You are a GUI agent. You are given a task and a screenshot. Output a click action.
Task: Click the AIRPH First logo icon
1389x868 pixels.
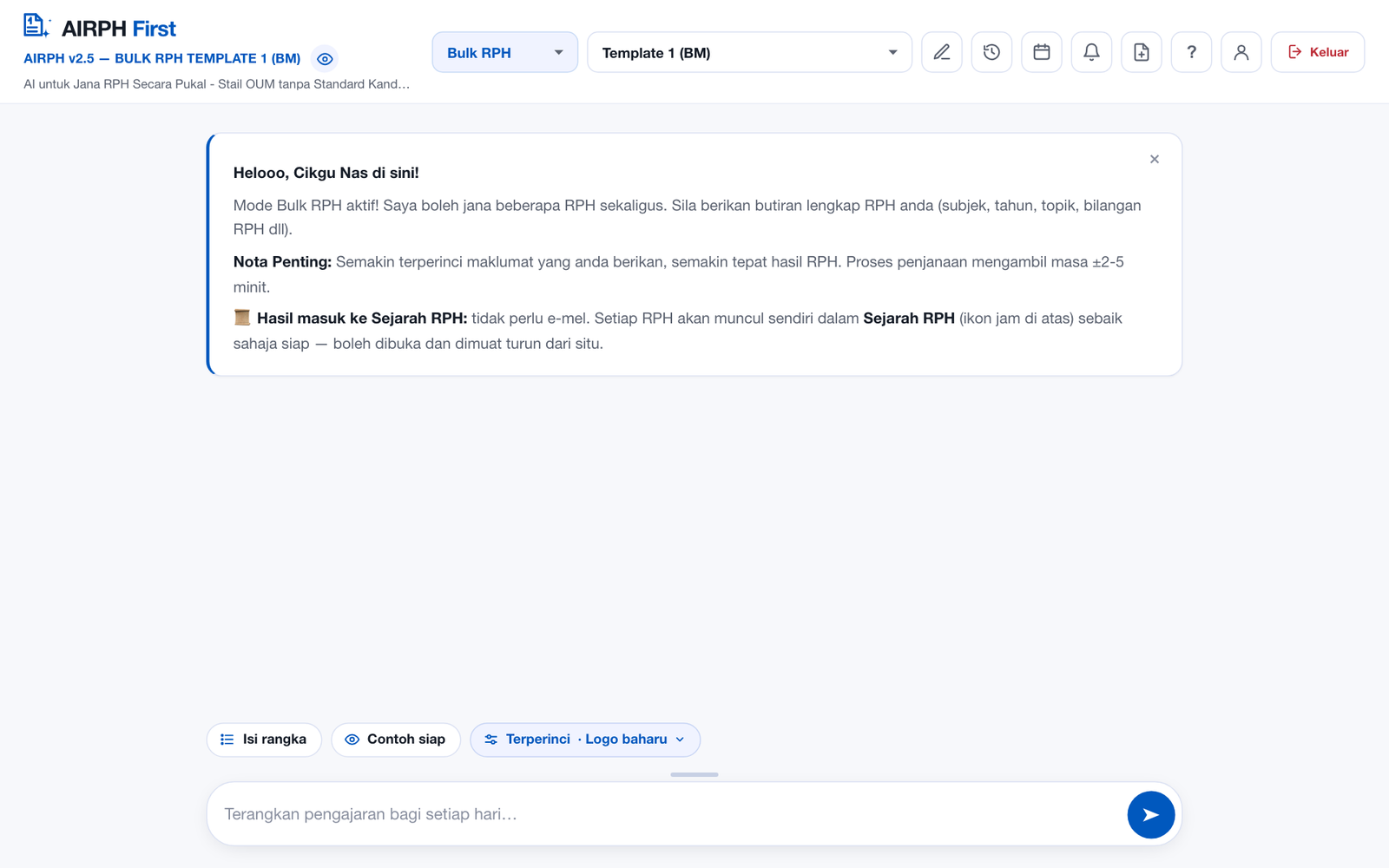click(36, 26)
